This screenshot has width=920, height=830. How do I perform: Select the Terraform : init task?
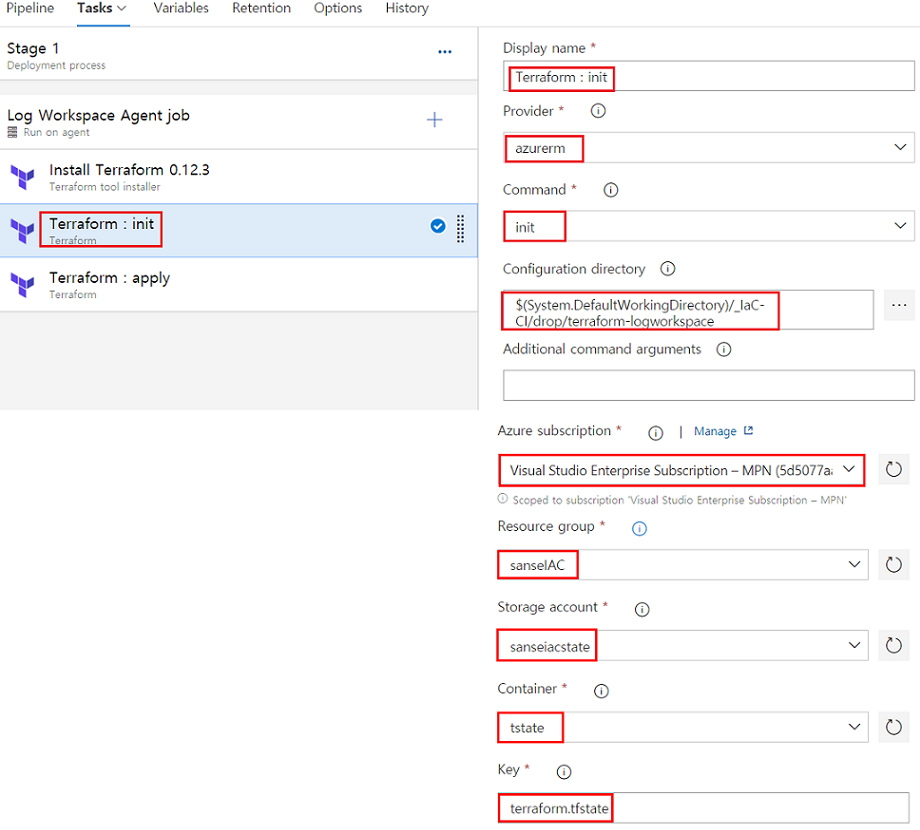point(239,231)
